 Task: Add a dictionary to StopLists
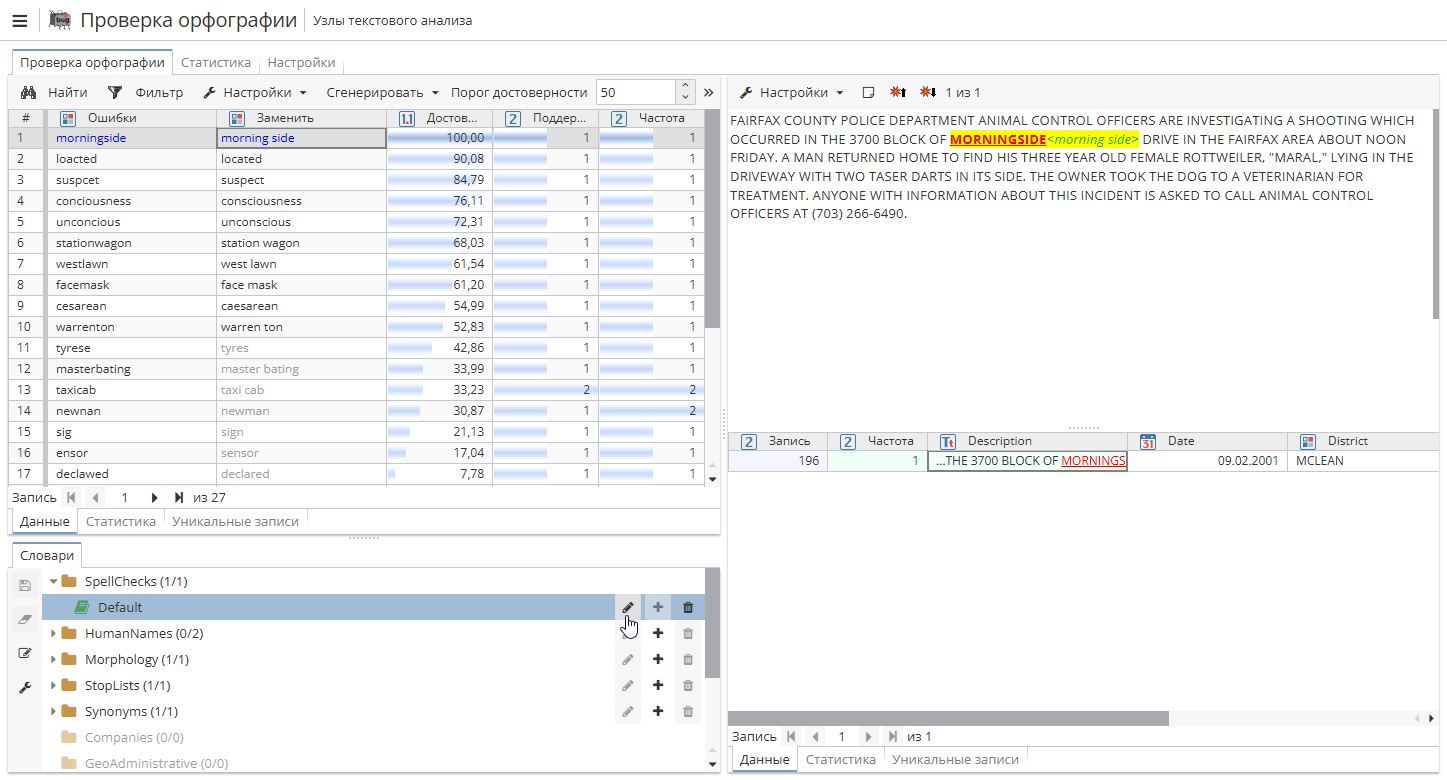[x=658, y=685]
